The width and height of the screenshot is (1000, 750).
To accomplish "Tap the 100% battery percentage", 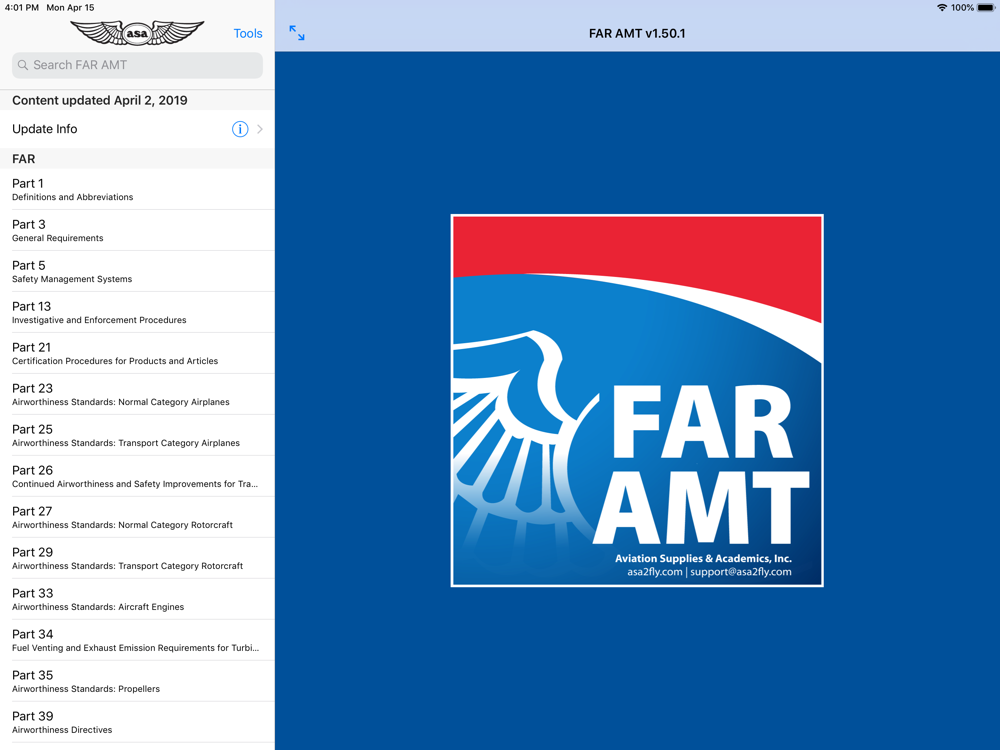I will click(962, 8).
